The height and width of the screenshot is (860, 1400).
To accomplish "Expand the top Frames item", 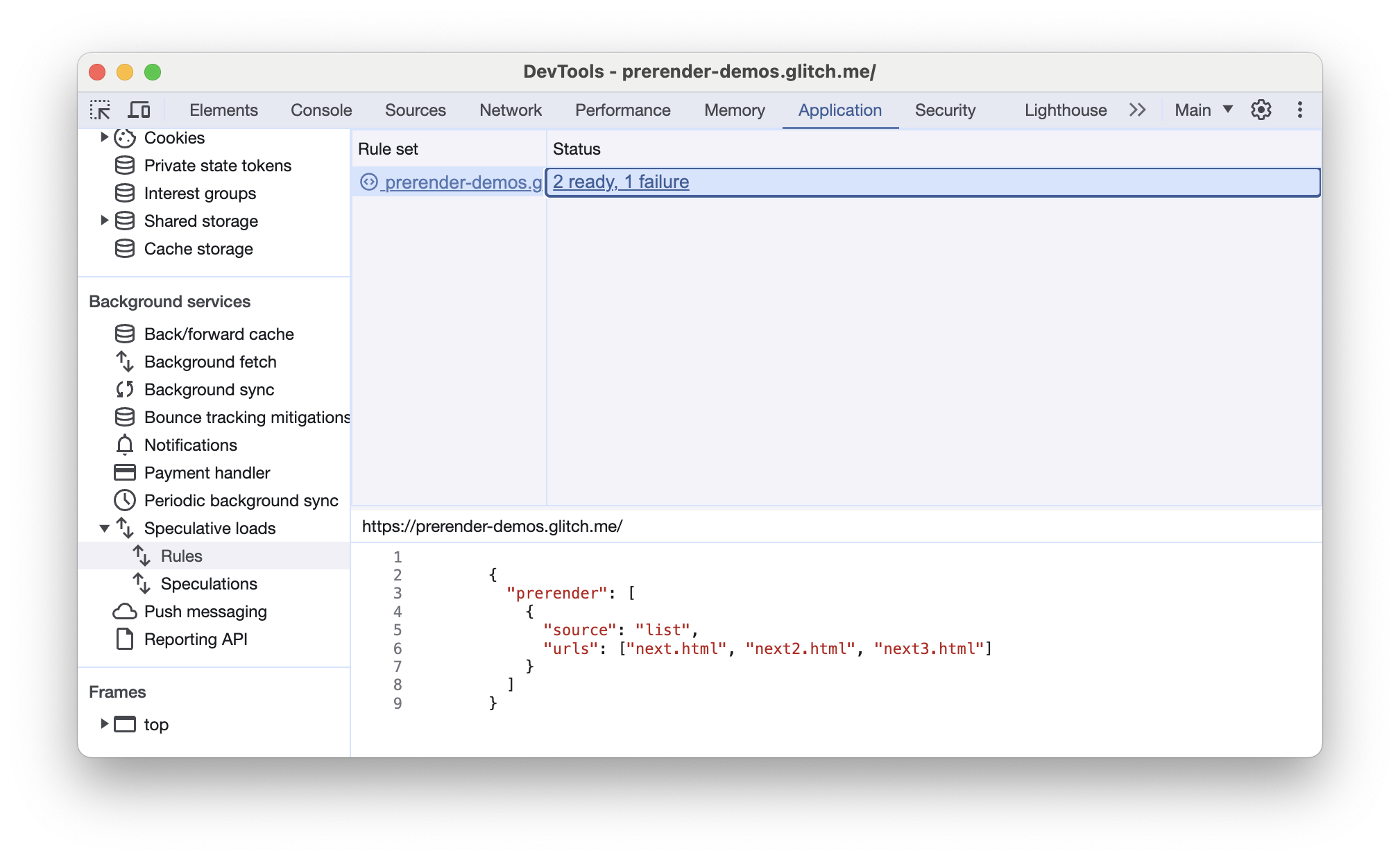I will click(105, 724).
